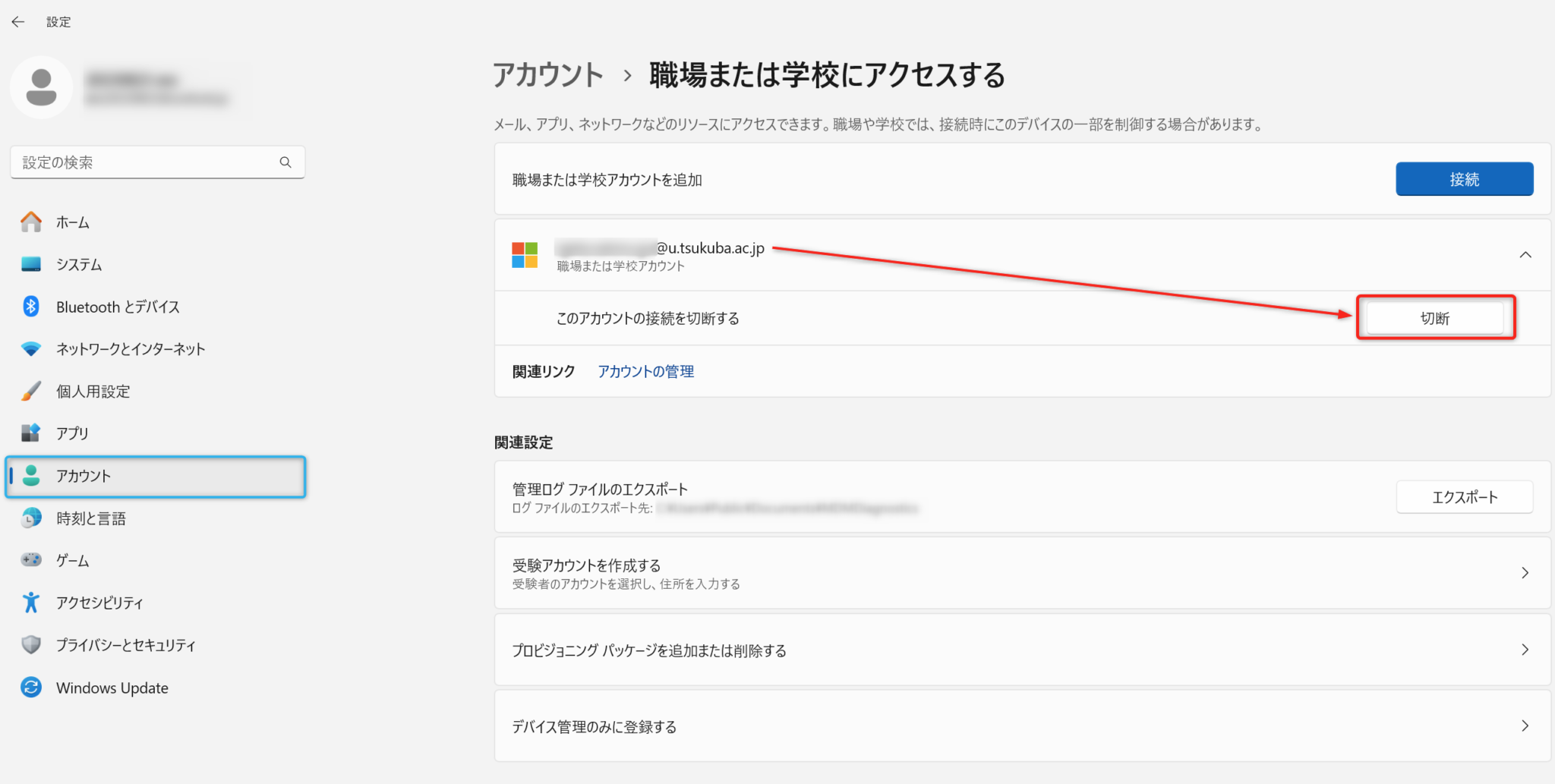Image resolution: width=1555 pixels, height=784 pixels.
Task: Open Windows Update settings
Action: point(30,688)
